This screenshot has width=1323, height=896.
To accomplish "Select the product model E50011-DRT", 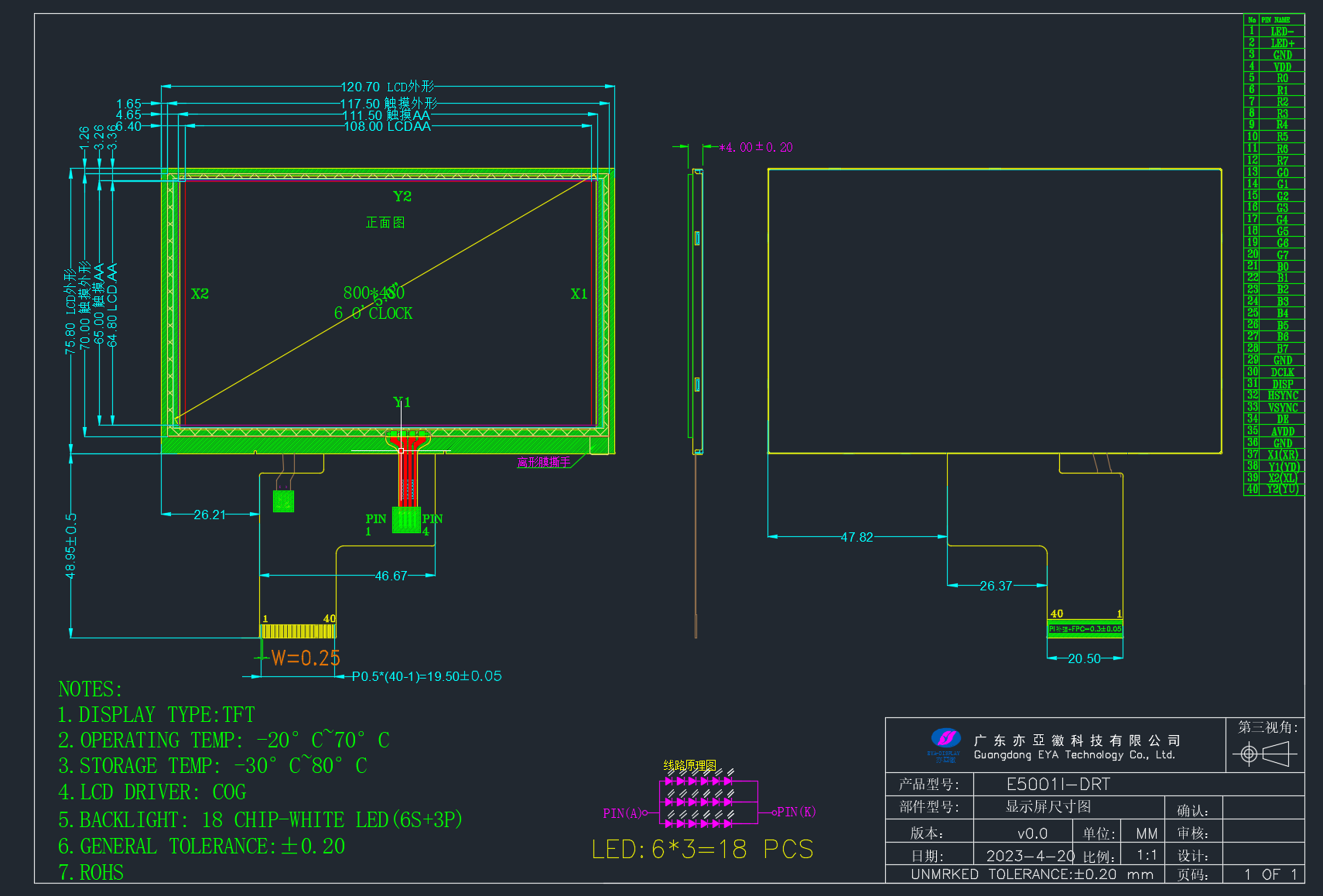I will coord(1058,785).
